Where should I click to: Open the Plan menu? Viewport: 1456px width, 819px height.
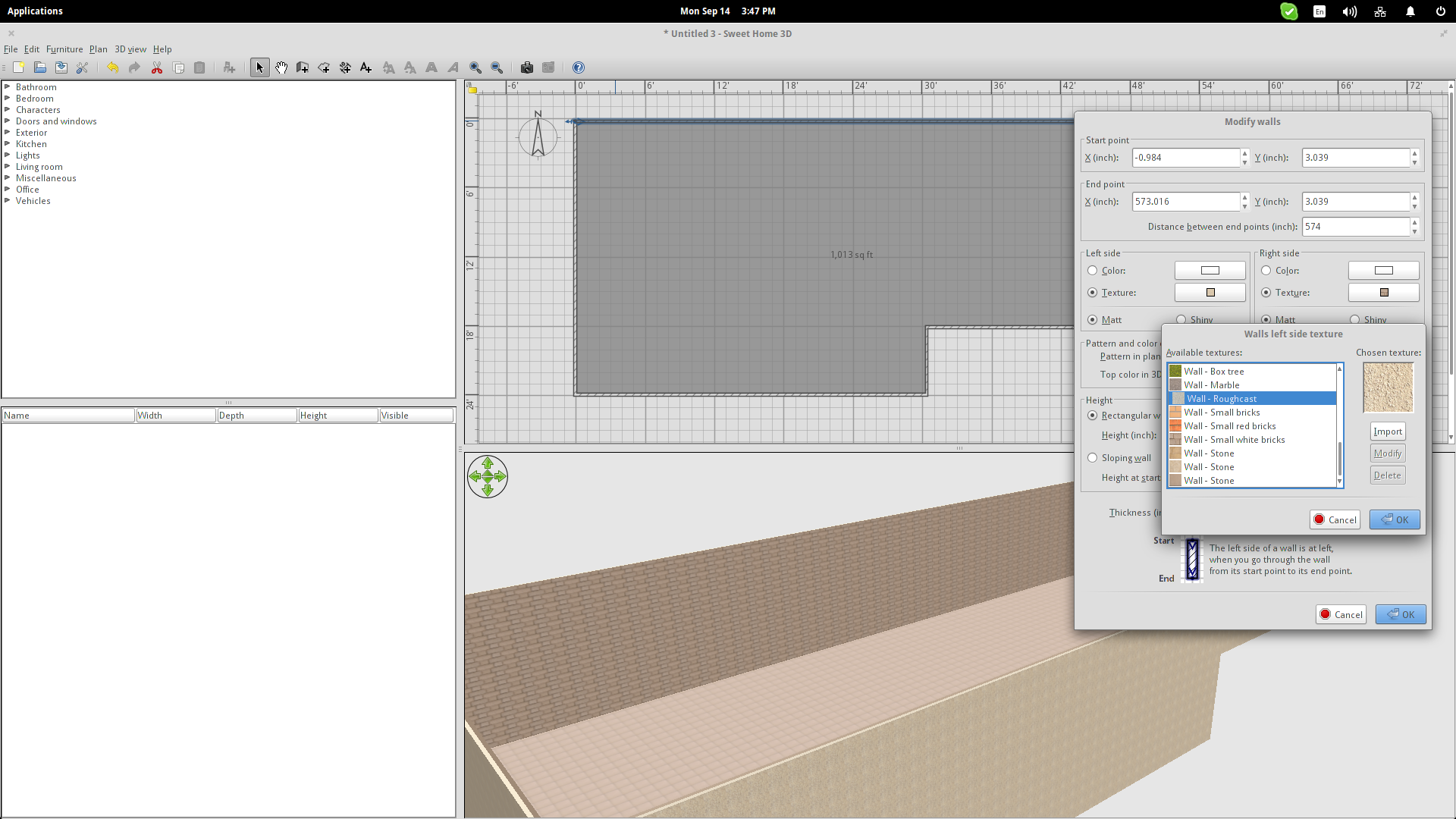point(99,49)
